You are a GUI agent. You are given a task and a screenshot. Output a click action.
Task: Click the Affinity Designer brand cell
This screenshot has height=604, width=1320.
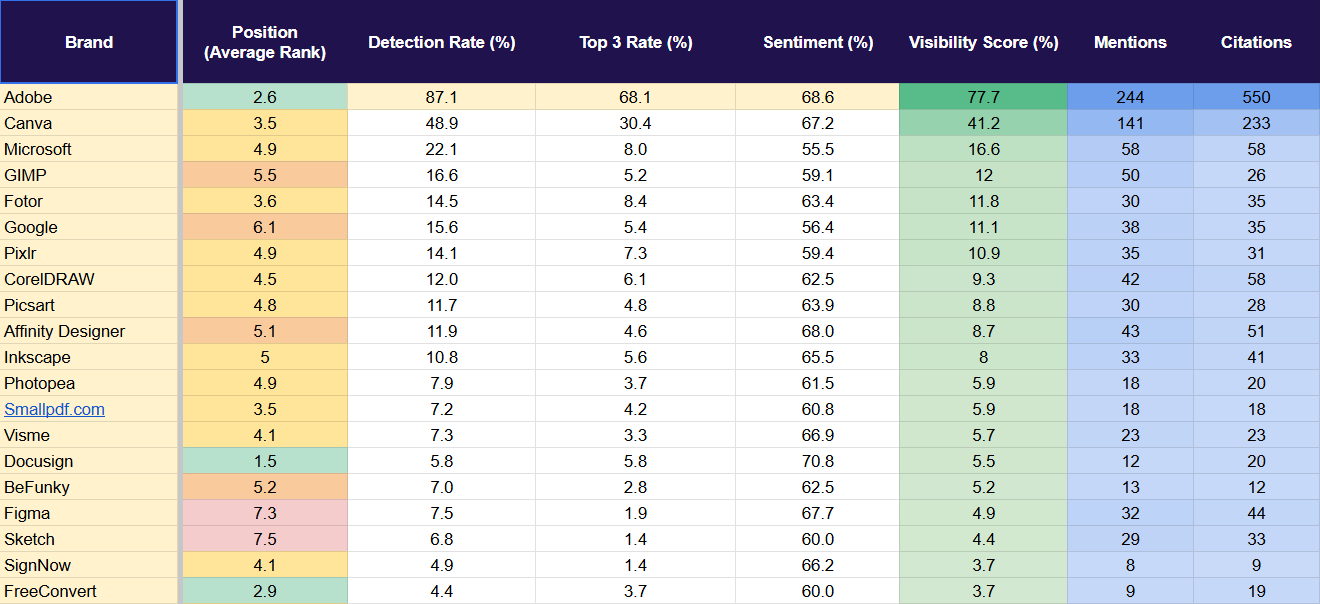pyautogui.click(x=89, y=331)
